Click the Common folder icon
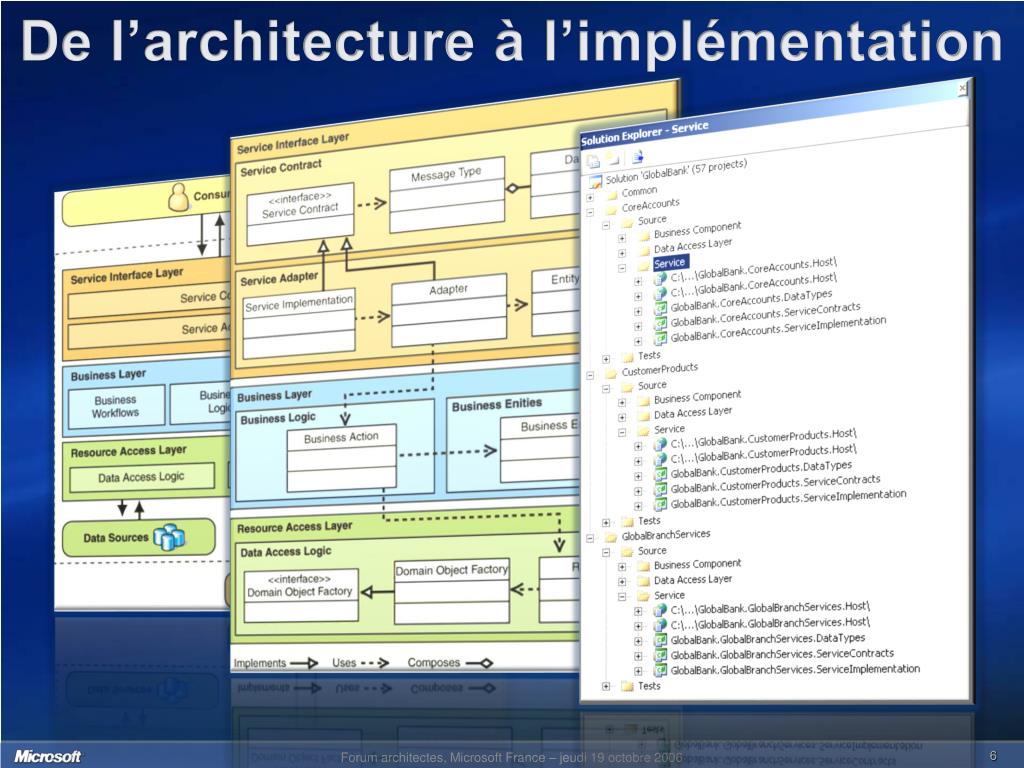1024x768 pixels. click(x=612, y=194)
